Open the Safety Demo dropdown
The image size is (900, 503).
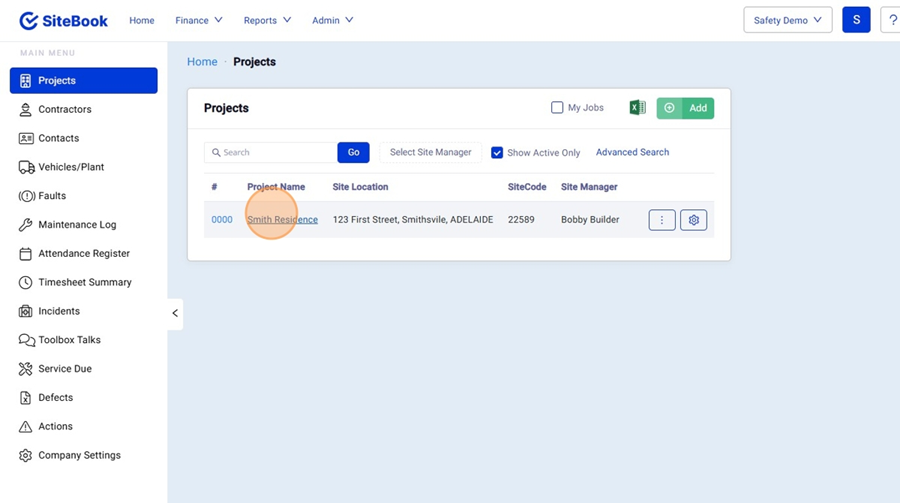[787, 20]
